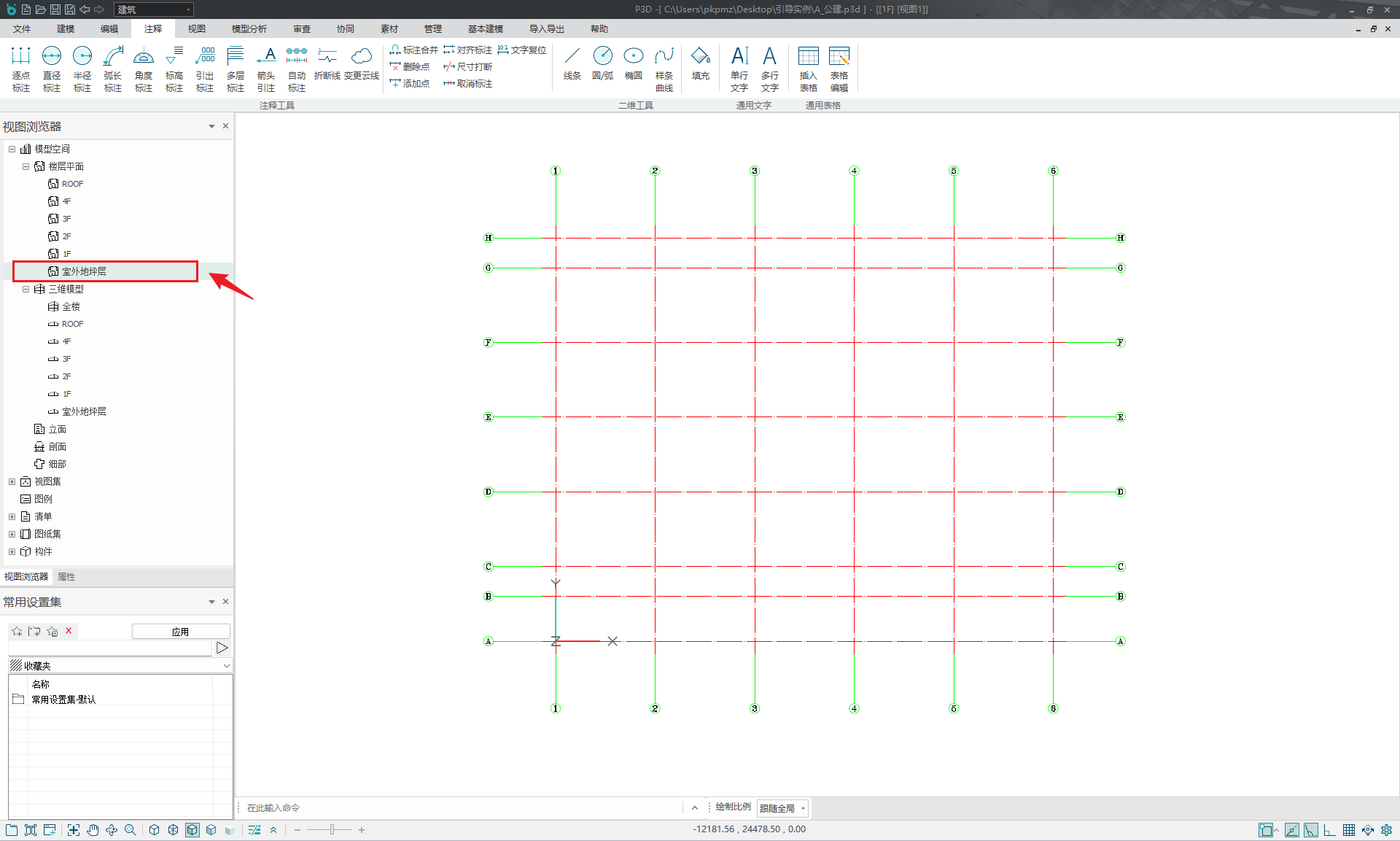Click the 应用 apply button
This screenshot has width=1400, height=841.
tap(181, 632)
